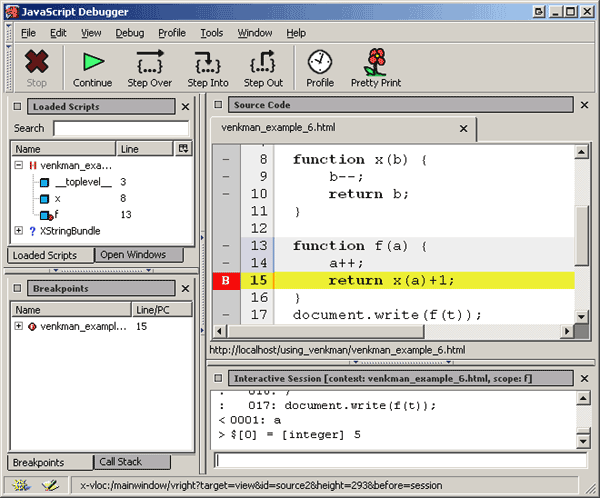Select the x function icon
This screenshot has width=600, height=498.
(44, 199)
